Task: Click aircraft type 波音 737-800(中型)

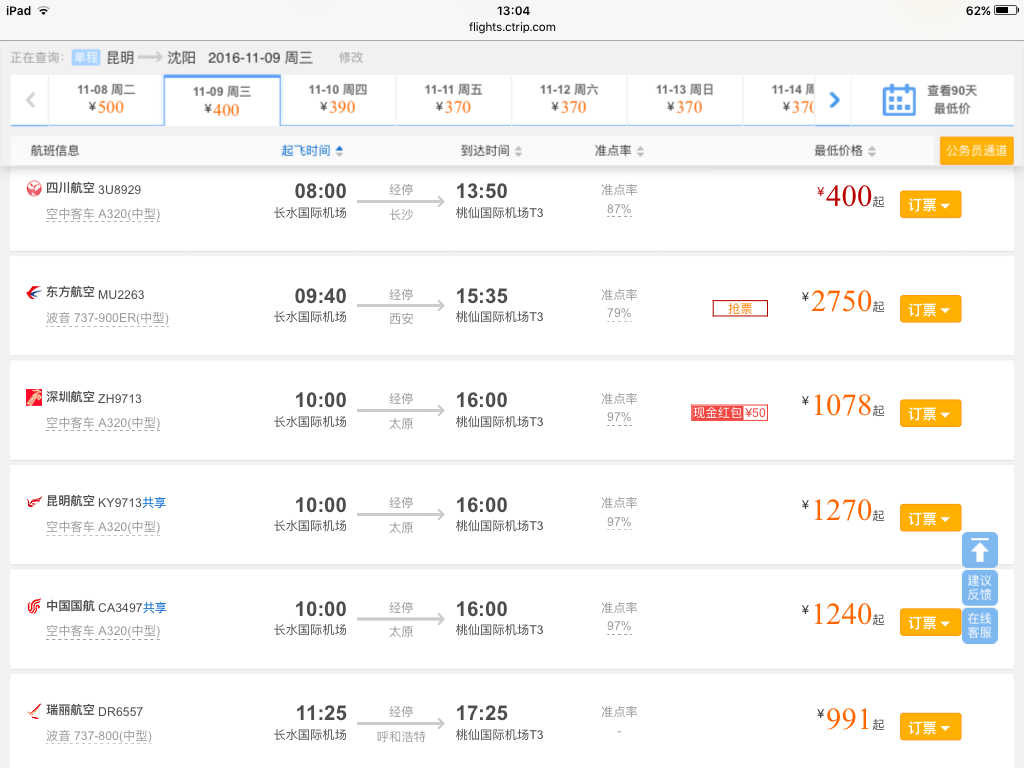Action: pyautogui.click(x=99, y=736)
